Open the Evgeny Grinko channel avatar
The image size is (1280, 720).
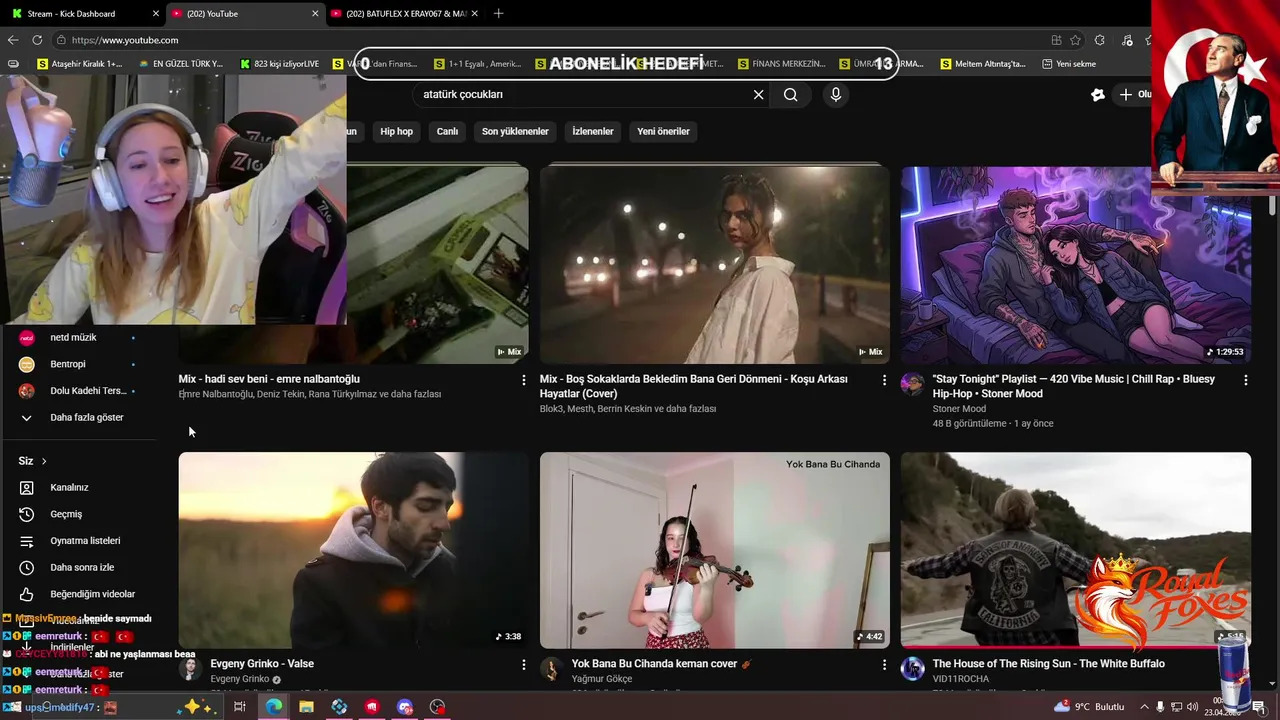click(x=190, y=669)
